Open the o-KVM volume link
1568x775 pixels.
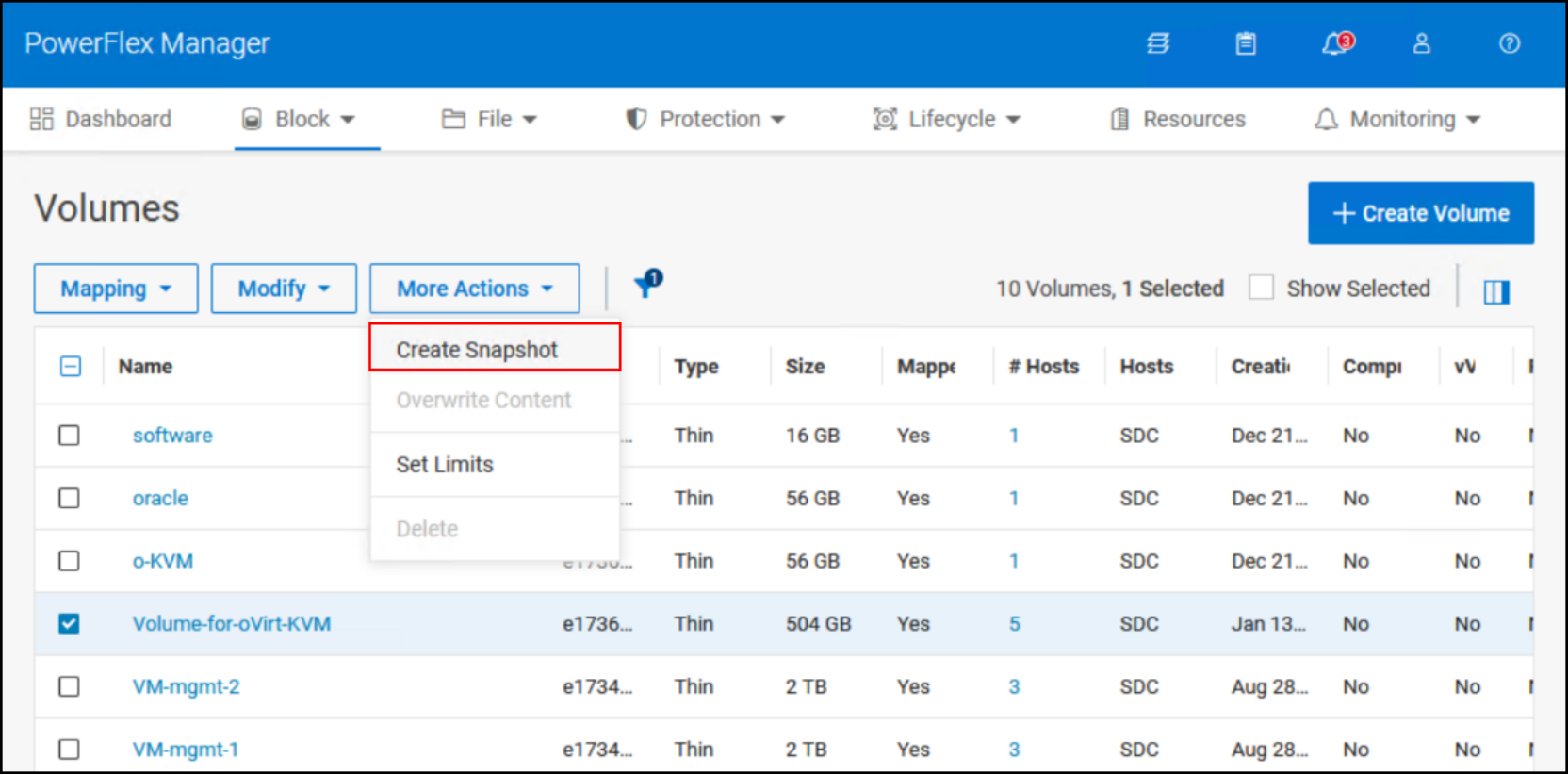[x=162, y=561]
